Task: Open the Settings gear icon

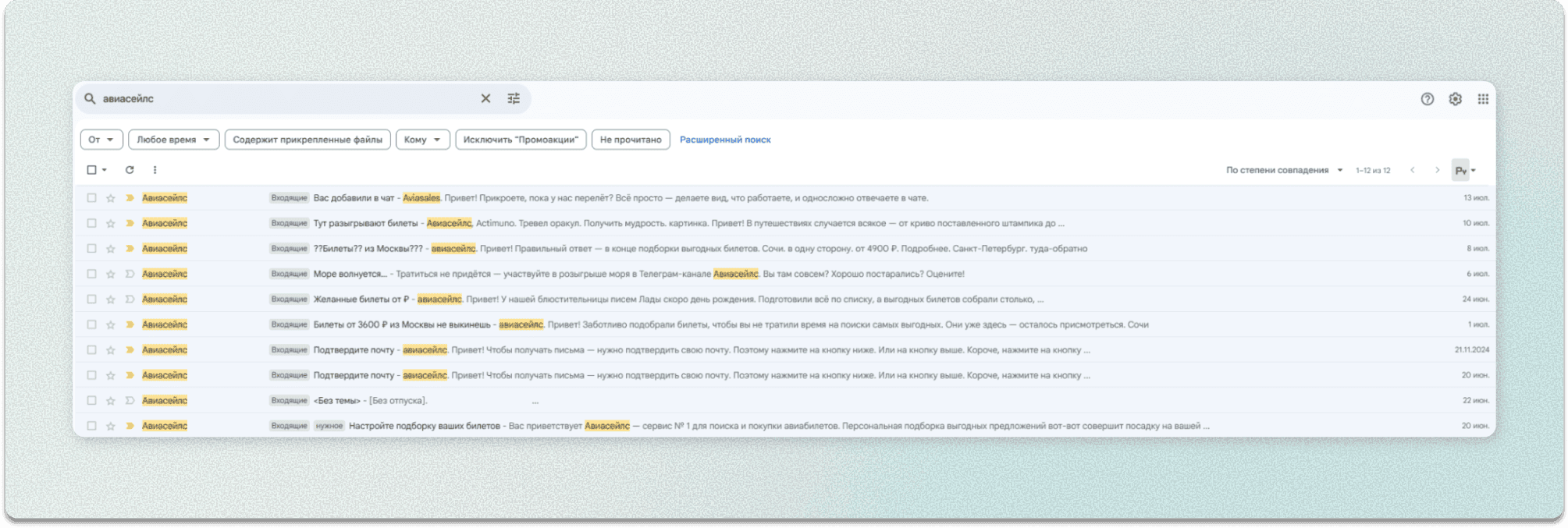Action: click(1455, 99)
